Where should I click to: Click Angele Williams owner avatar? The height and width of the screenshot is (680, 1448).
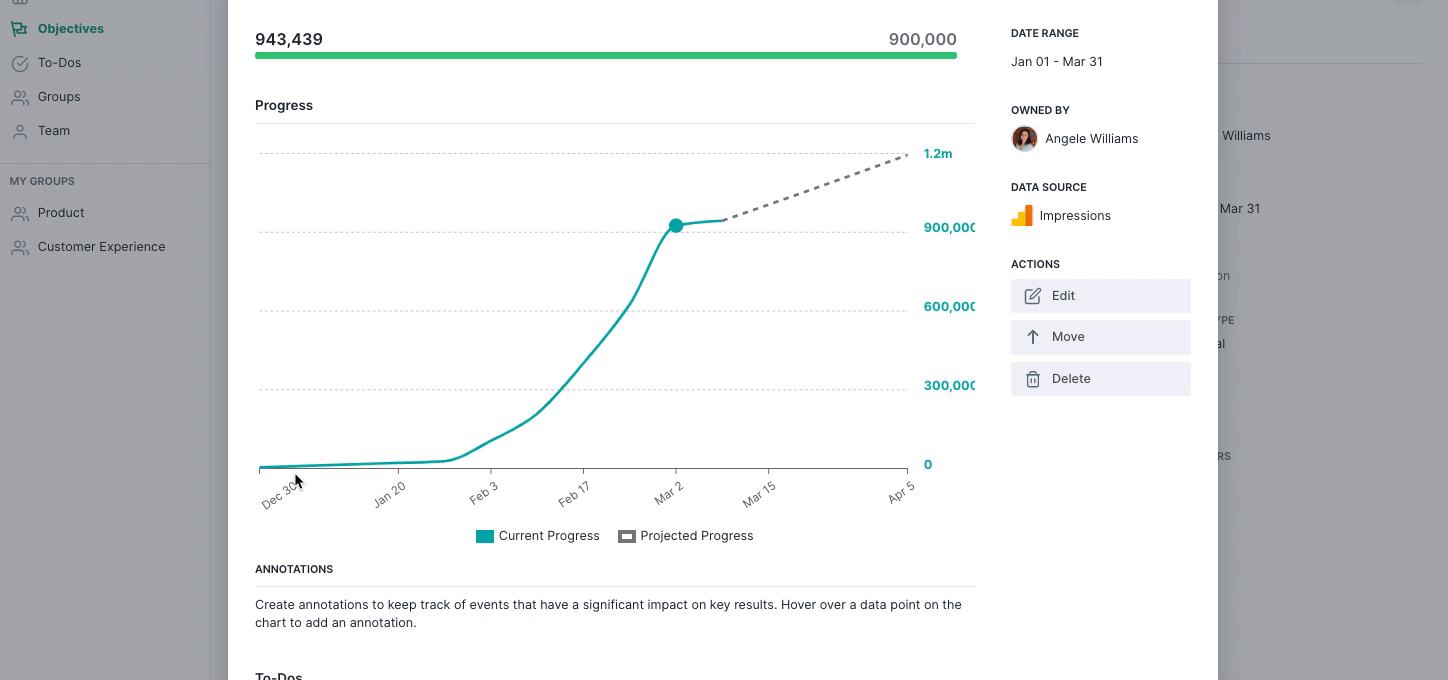point(1024,139)
